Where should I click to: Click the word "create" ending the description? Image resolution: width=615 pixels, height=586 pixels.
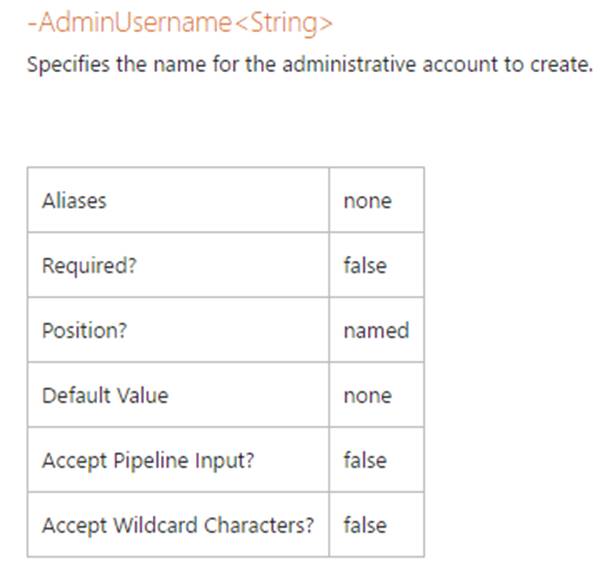point(552,66)
